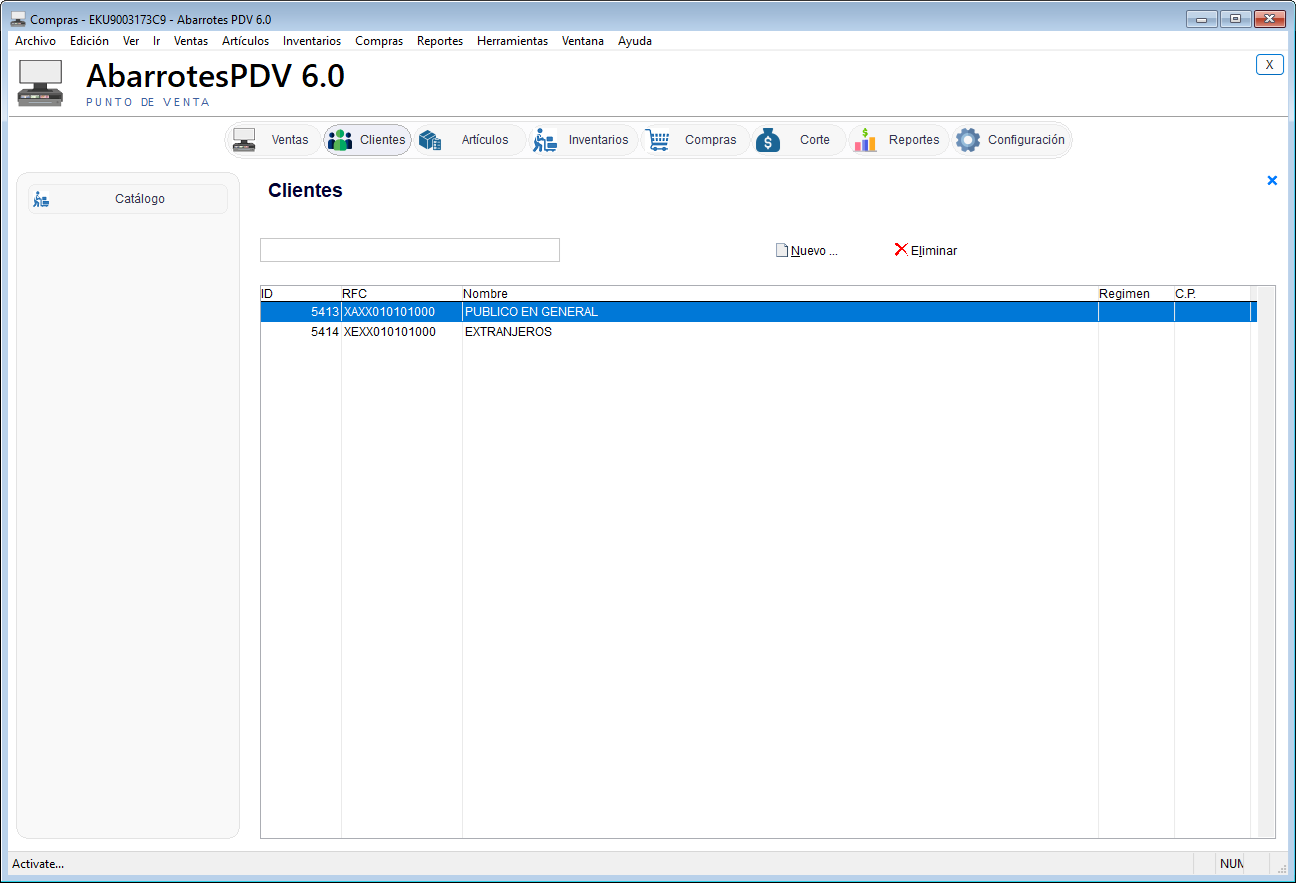This screenshot has height=883, width=1296.
Task: Click the Catálogo sidebar button label
Action: (140, 199)
